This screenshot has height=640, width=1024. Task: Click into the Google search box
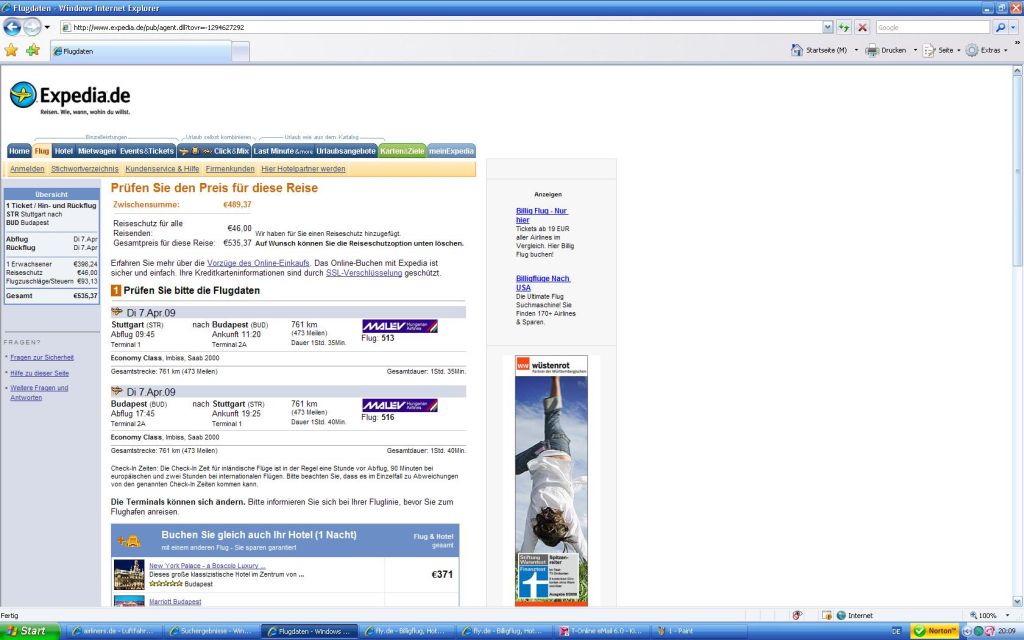point(932,27)
